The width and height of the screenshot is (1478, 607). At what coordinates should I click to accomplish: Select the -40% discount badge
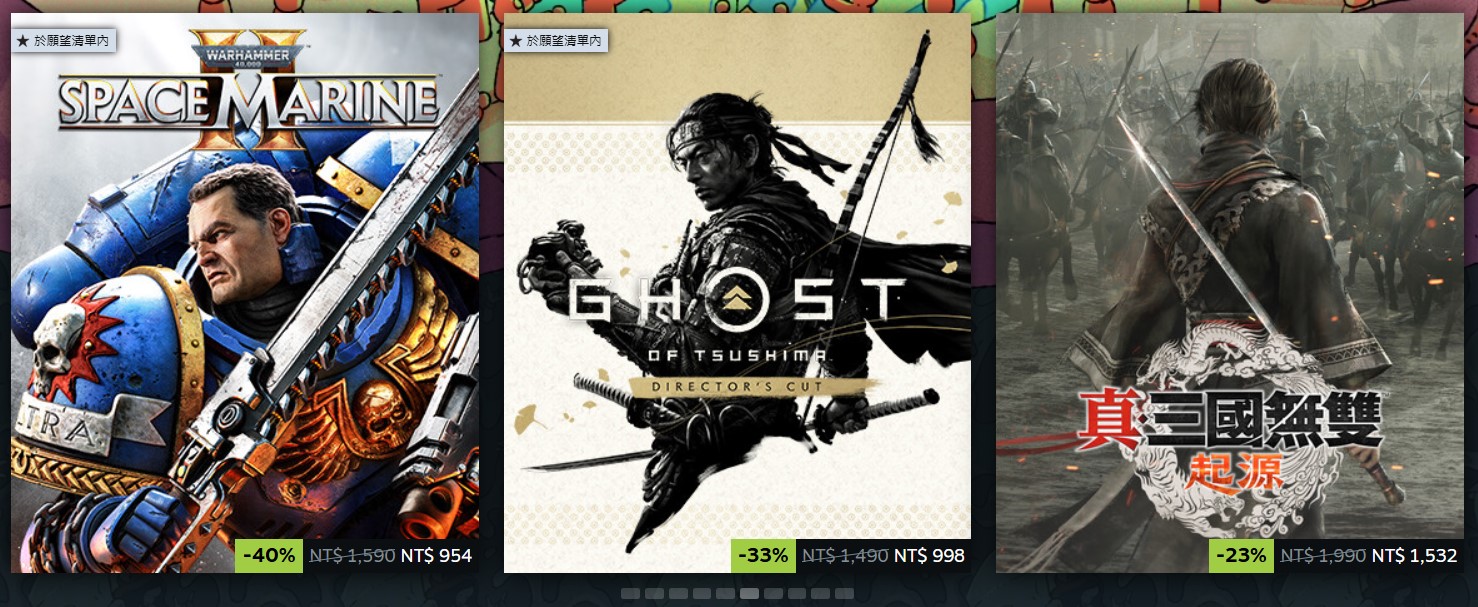point(269,555)
